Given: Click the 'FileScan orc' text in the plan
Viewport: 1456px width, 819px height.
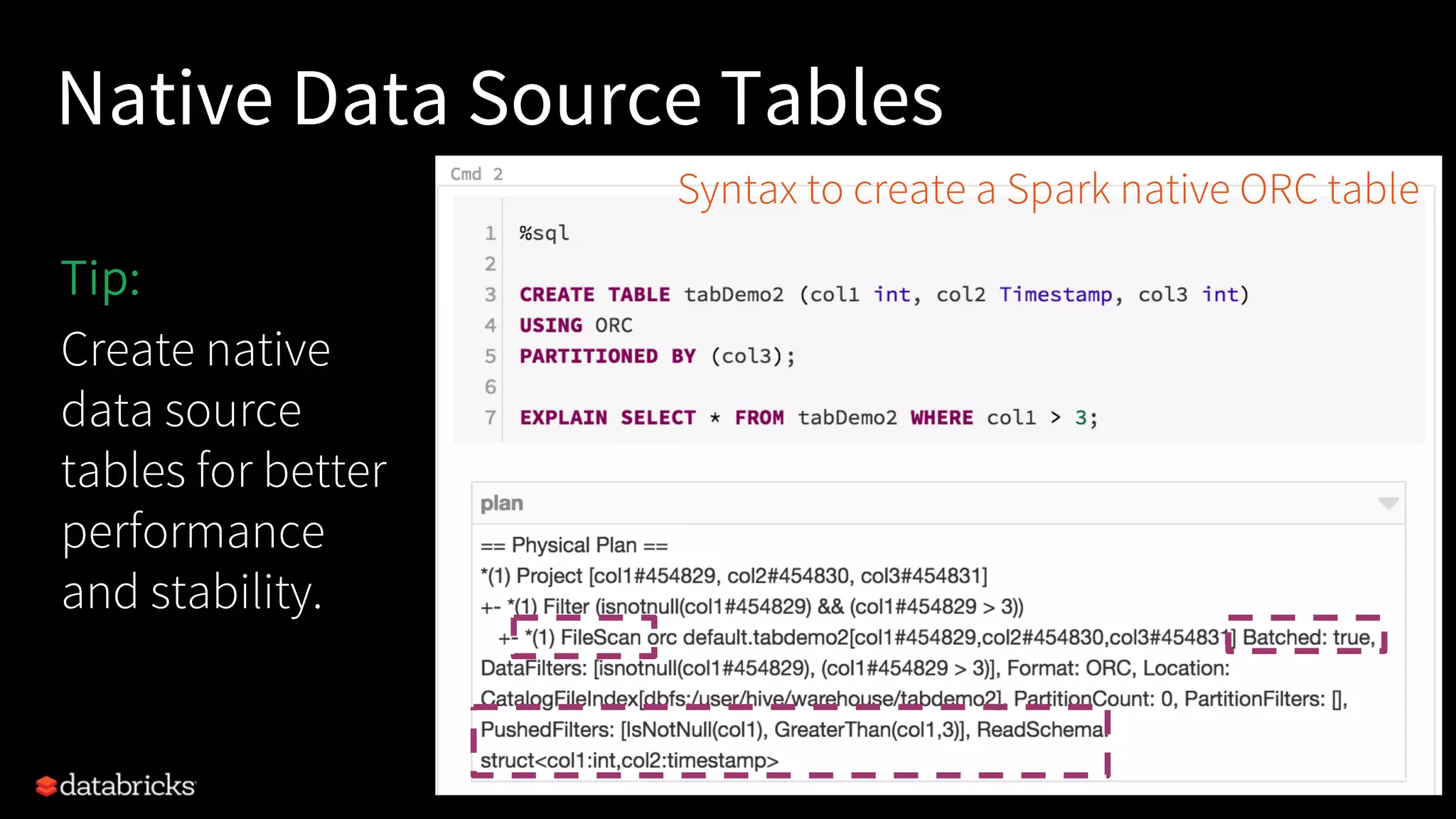Looking at the screenshot, I should [619, 638].
